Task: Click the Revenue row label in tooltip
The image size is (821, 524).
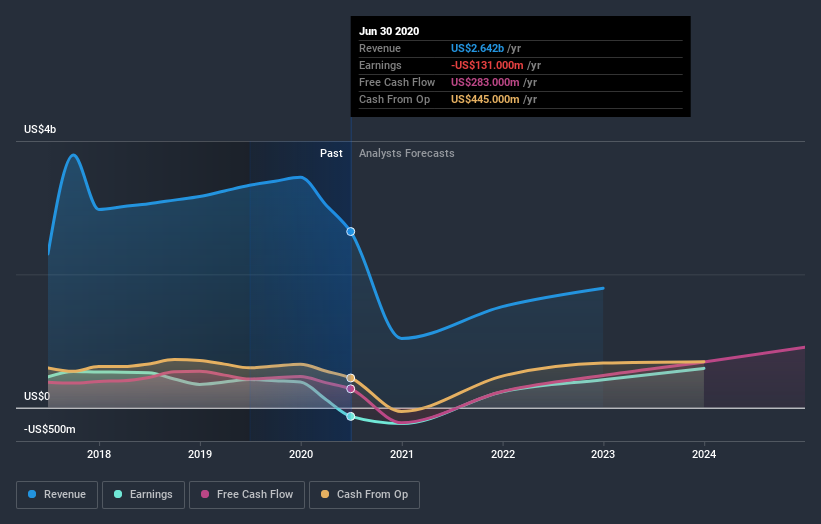Action: click(380, 48)
